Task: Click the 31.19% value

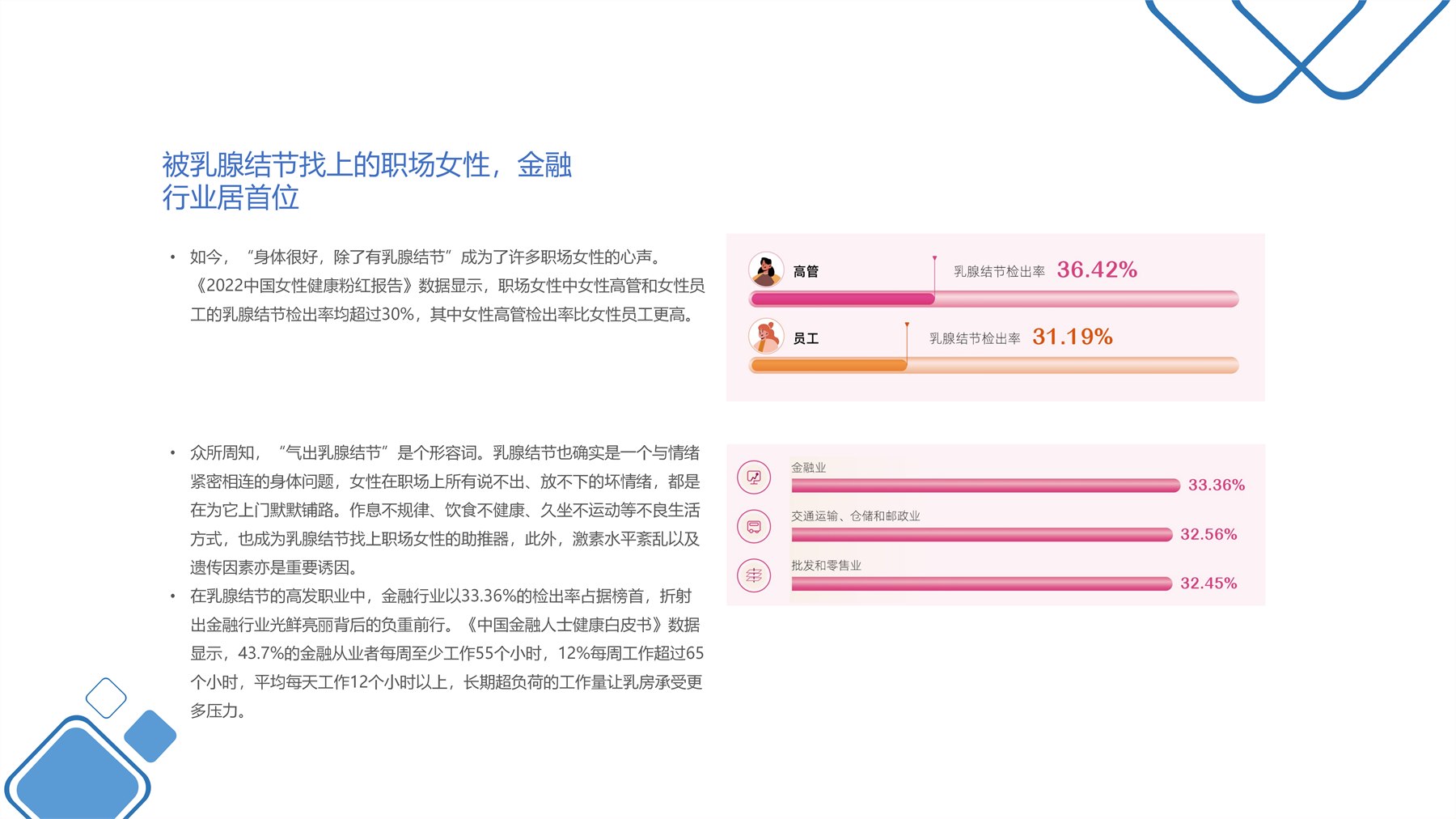Action: [1073, 337]
